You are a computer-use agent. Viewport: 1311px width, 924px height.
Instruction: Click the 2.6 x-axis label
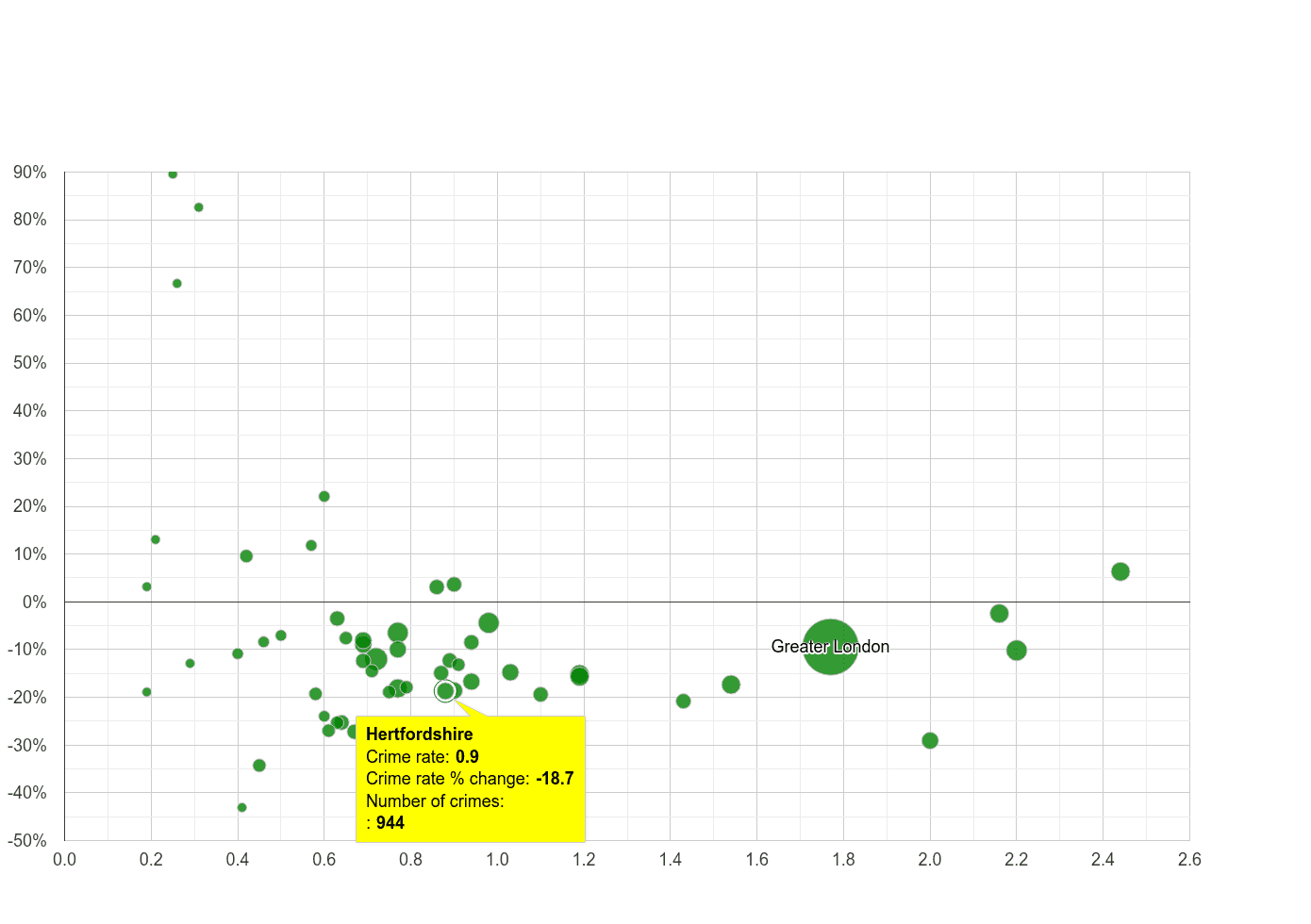(x=1189, y=860)
